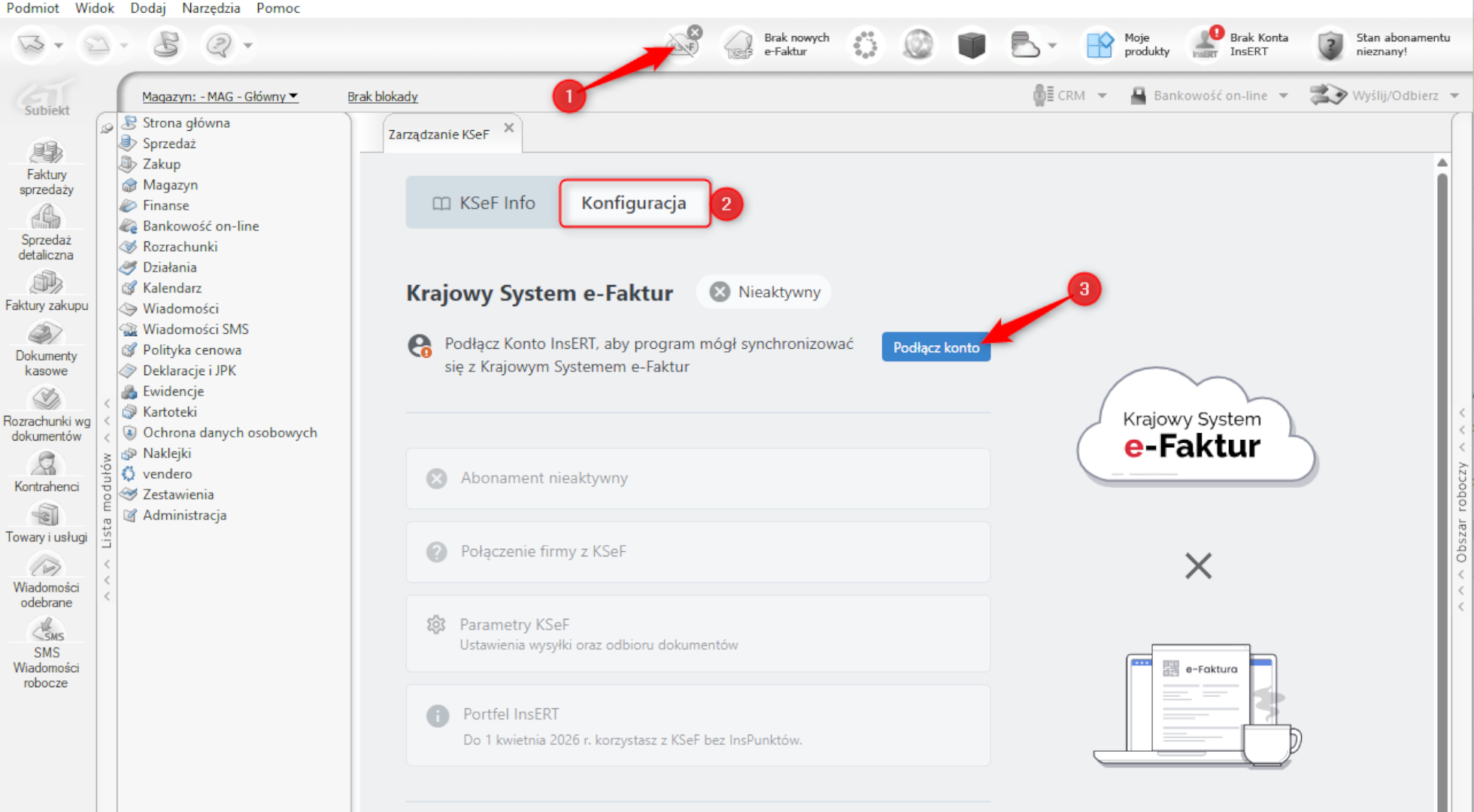
Task: Expand Bankowość on-line toolbar dropdown
Action: (x=1283, y=95)
